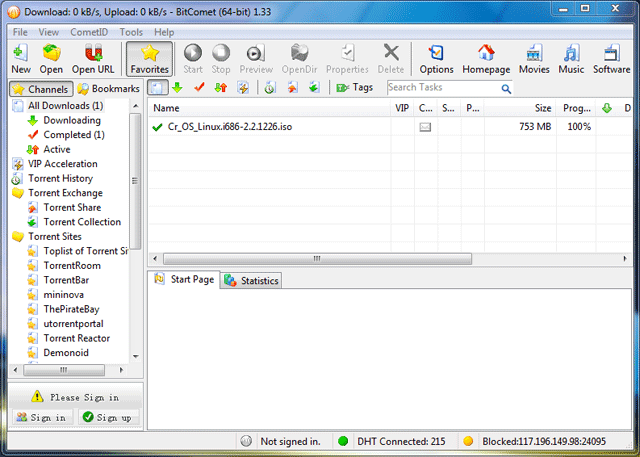This screenshot has width=640, height=457.
Task: Click the torrent collection filter icon
Action: [314, 87]
